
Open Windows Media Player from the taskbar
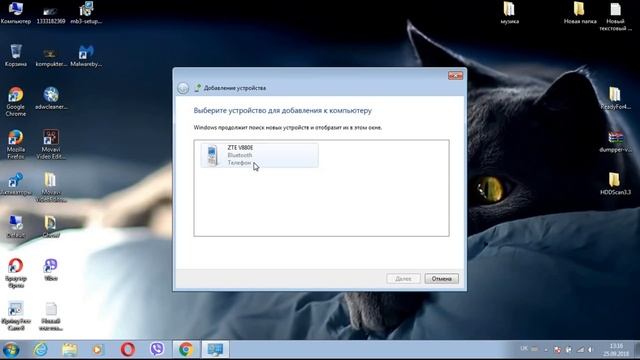coord(98,350)
